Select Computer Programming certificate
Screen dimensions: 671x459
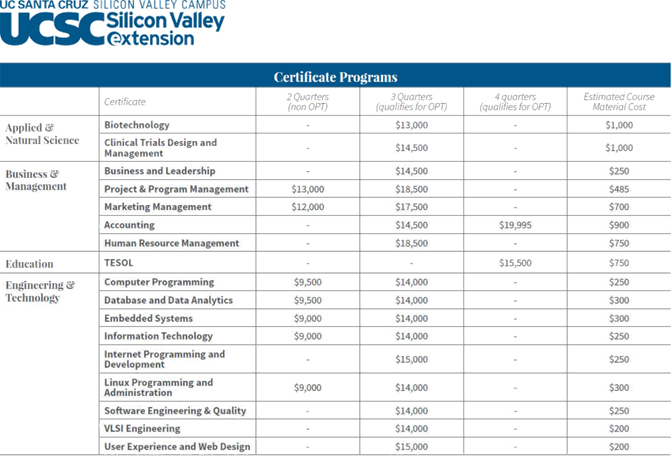coord(159,282)
